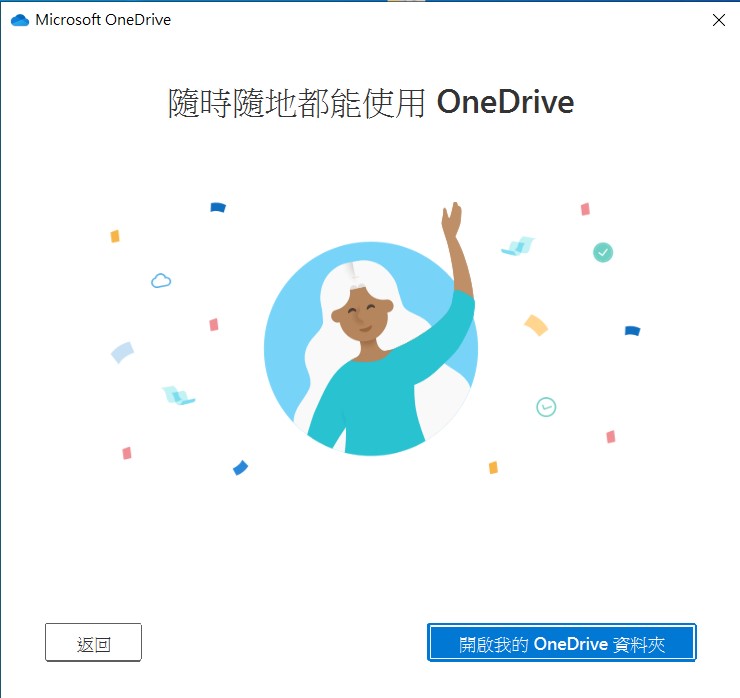Click the raised hand of the woman
740x698 pixels.
[451, 218]
